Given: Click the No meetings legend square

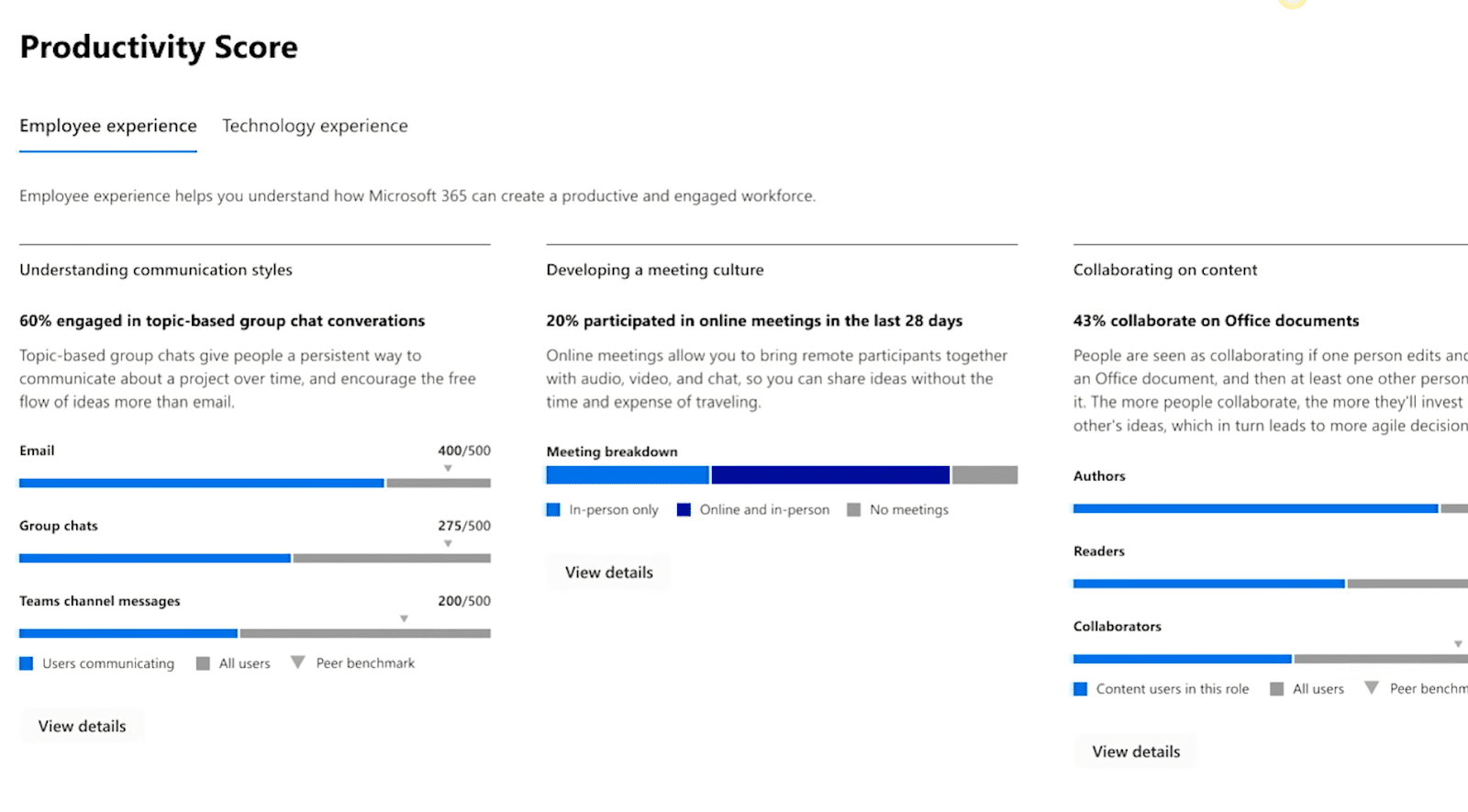Looking at the screenshot, I should click(x=853, y=510).
